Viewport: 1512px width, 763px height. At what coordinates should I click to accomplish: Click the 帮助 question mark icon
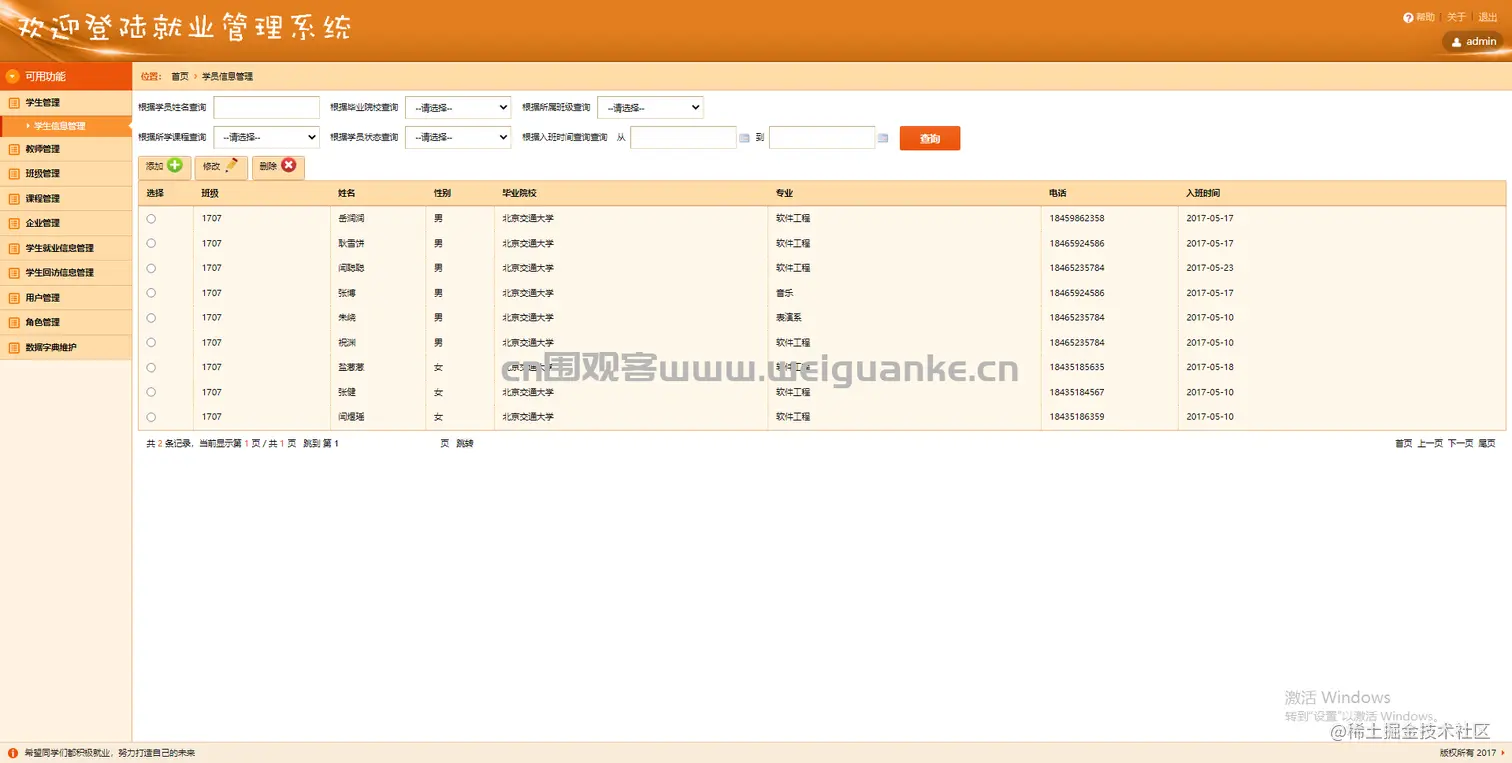(1408, 17)
